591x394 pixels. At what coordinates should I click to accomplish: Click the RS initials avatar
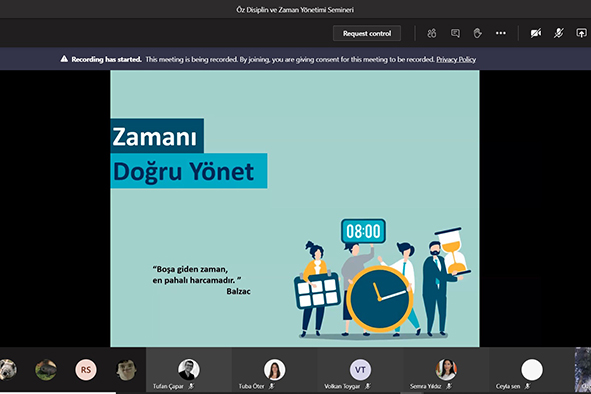pos(86,369)
